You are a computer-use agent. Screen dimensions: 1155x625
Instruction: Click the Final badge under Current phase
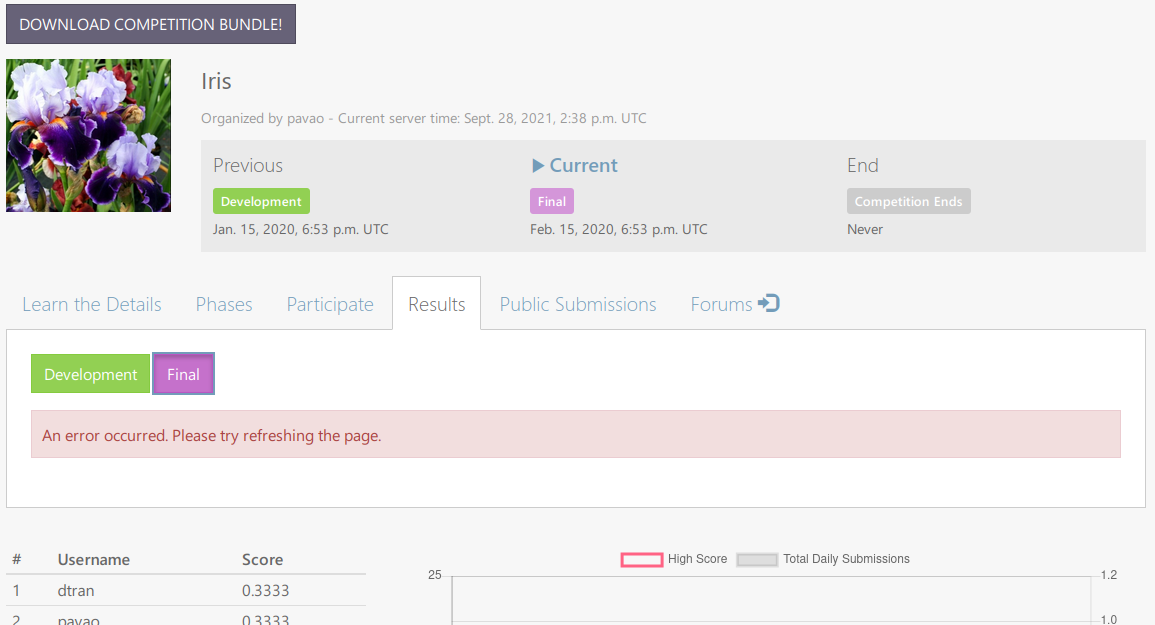click(551, 200)
